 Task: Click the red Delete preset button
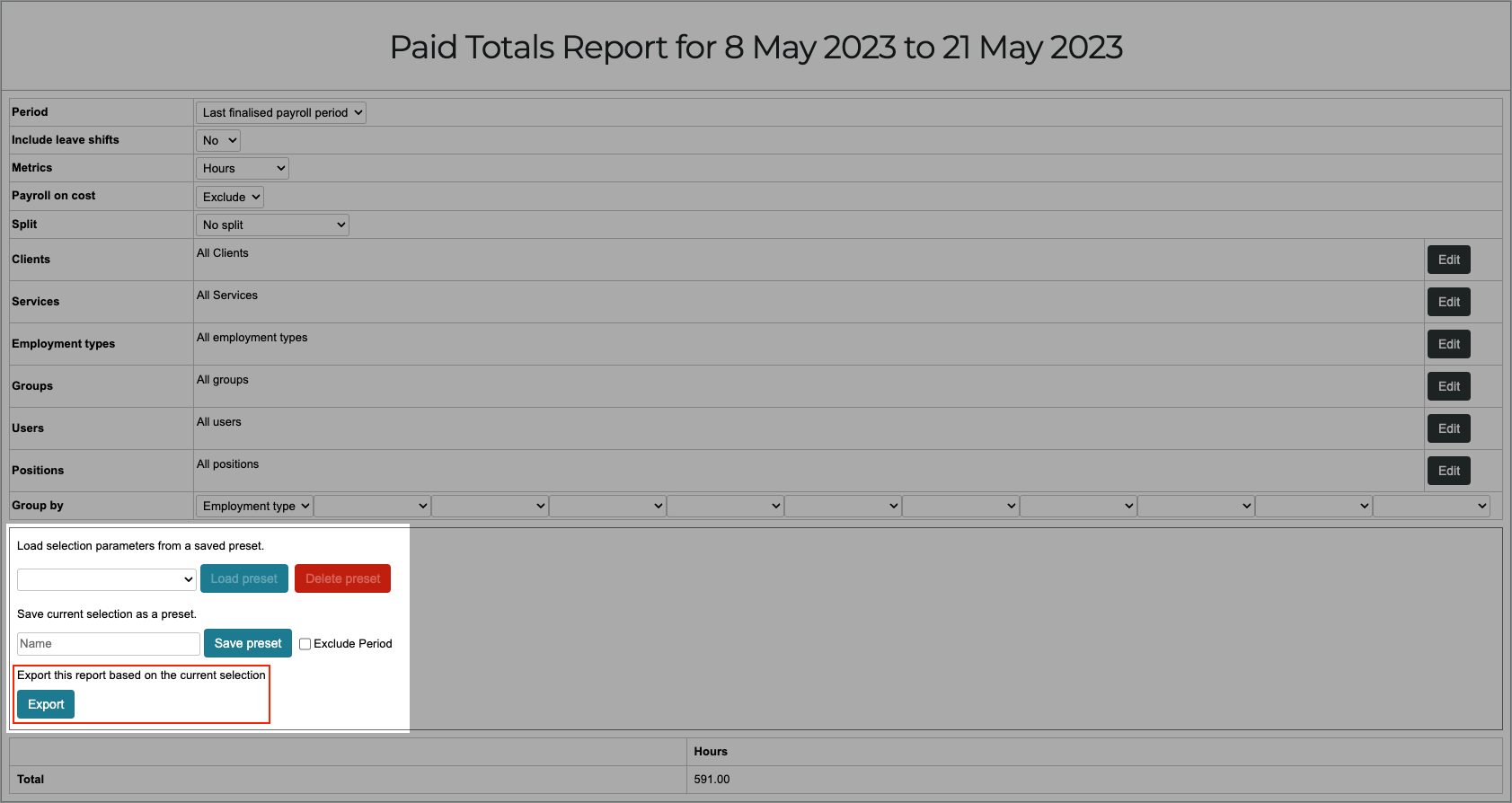pyautogui.click(x=343, y=578)
